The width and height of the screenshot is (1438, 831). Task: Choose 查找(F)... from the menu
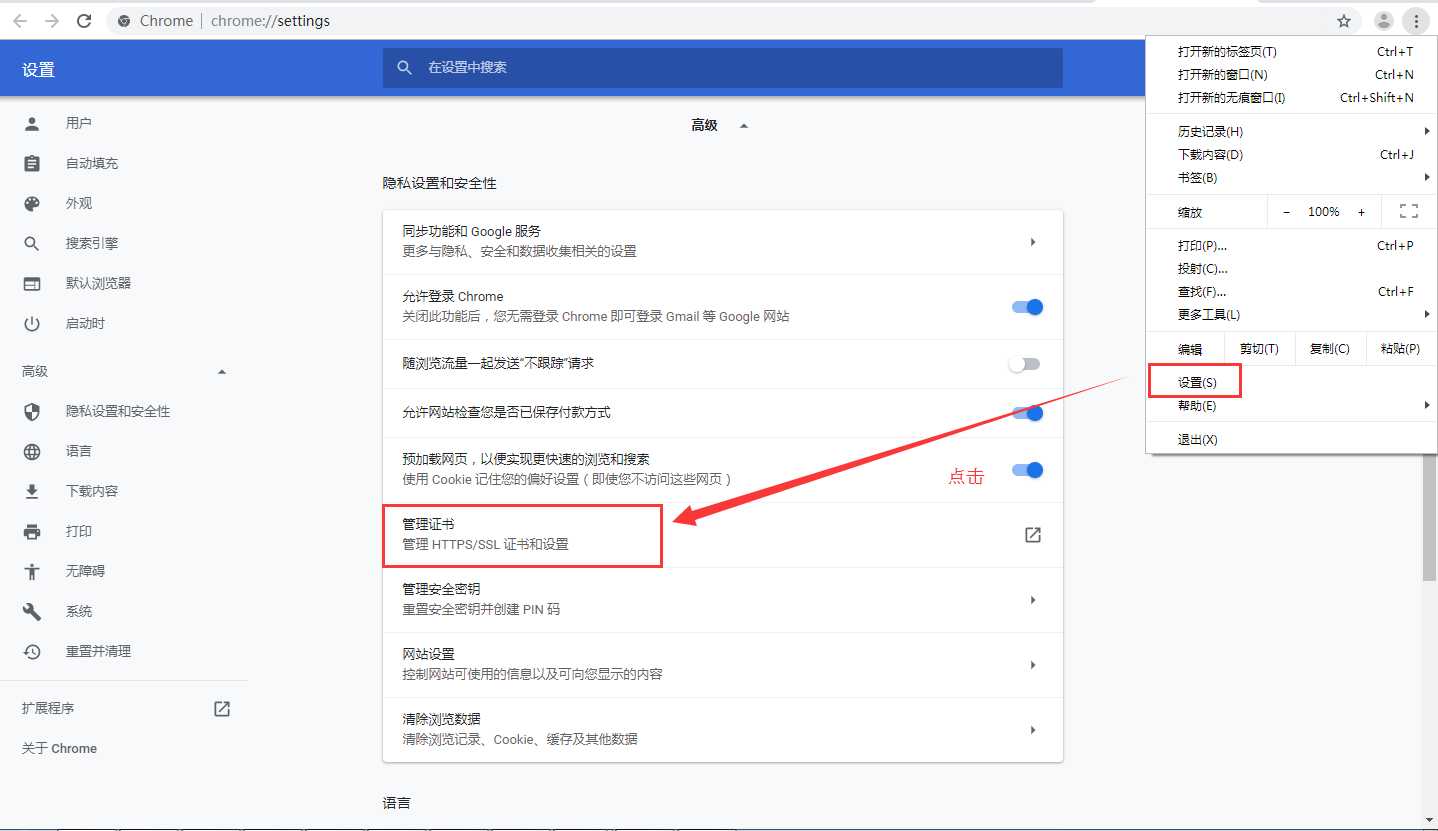click(x=1291, y=291)
